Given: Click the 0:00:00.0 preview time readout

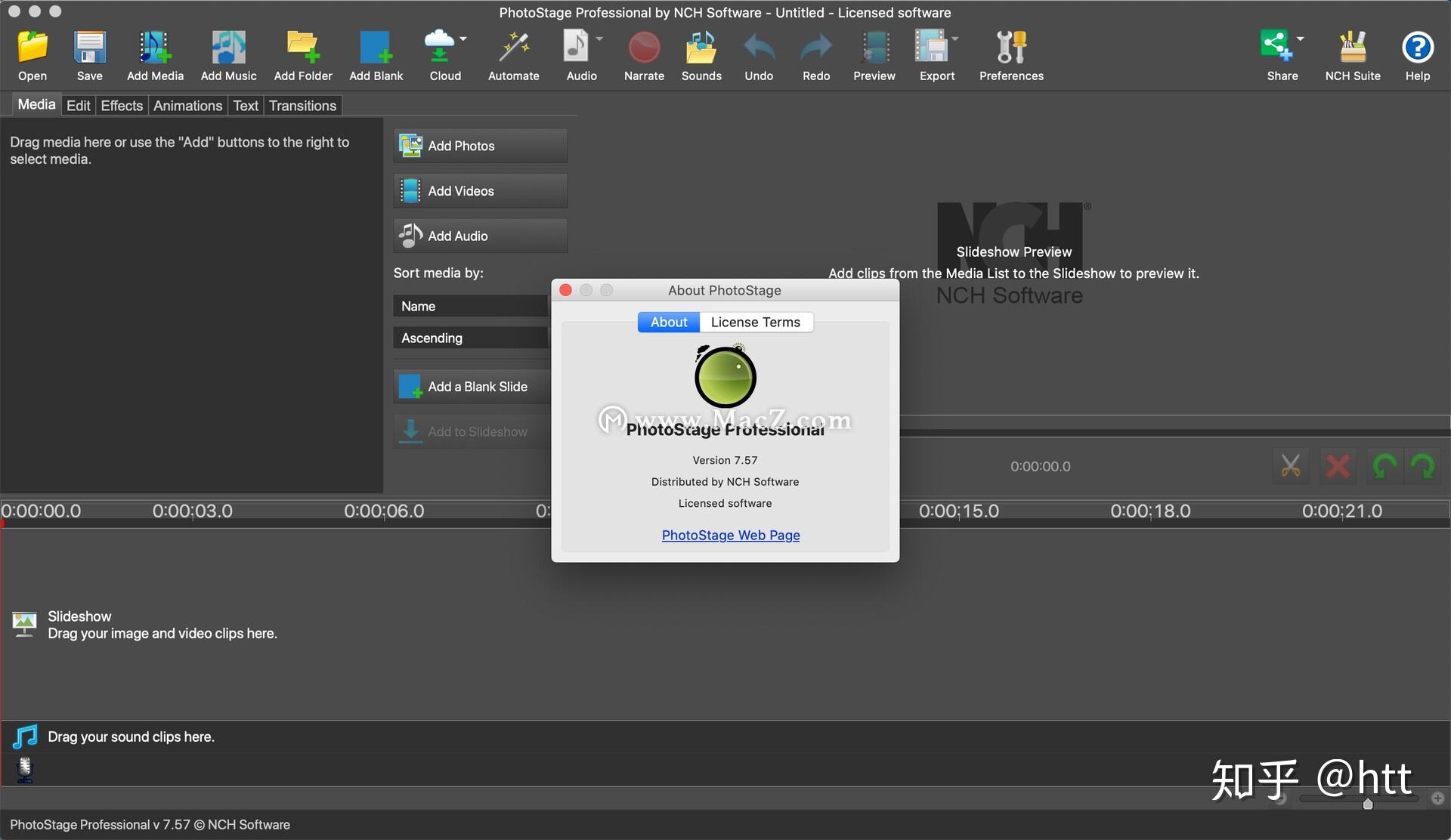Looking at the screenshot, I should point(1040,466).
